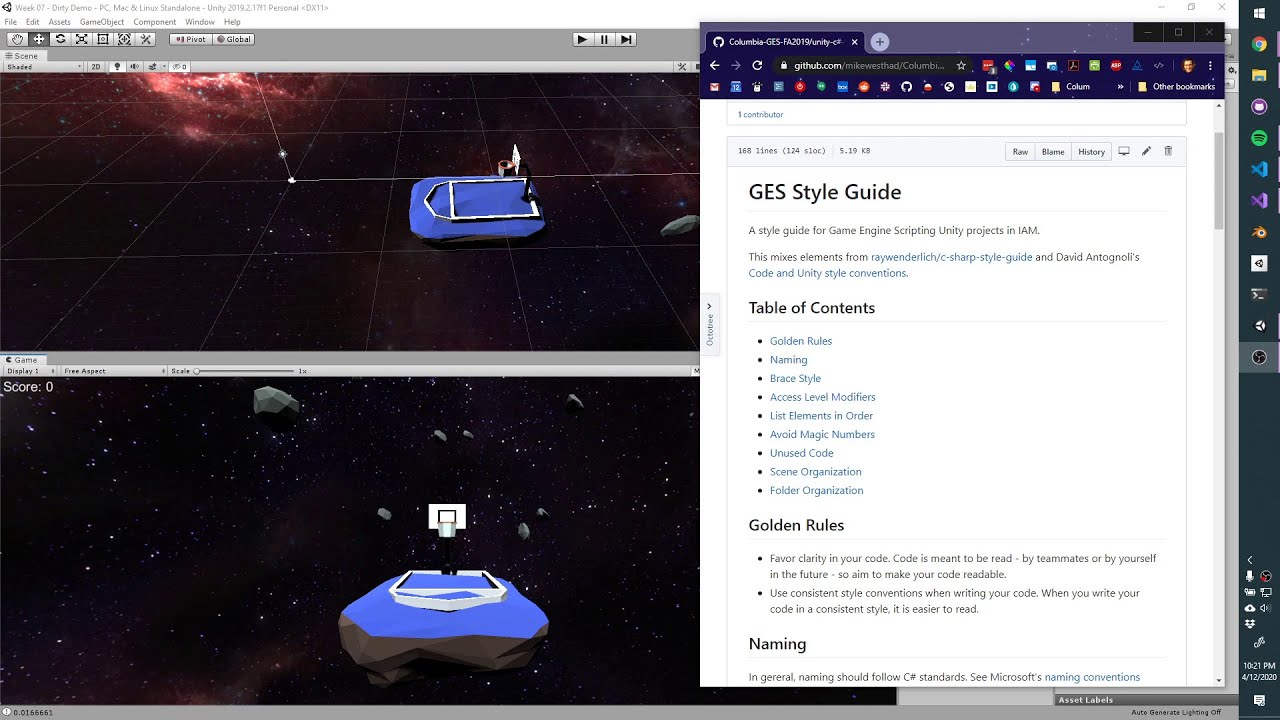Open file in GitHub Desktop icon

(x=1124, y=151)
